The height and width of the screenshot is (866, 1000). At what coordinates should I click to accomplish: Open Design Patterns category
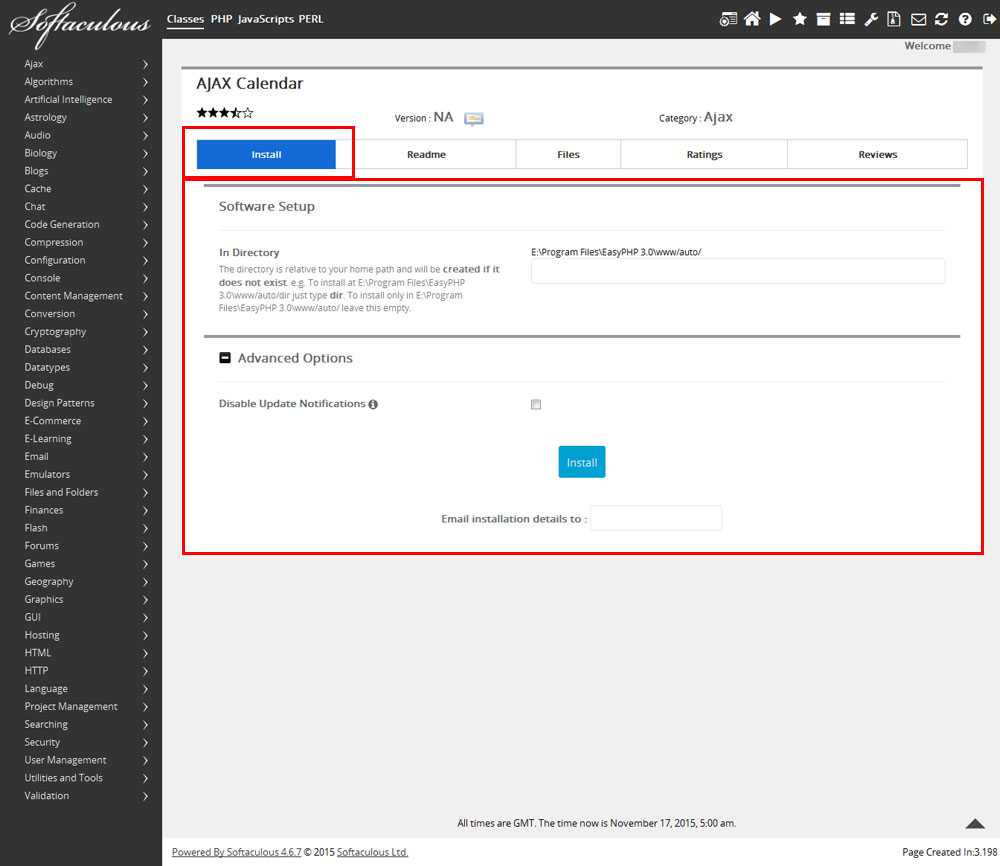tap(59, 403)
